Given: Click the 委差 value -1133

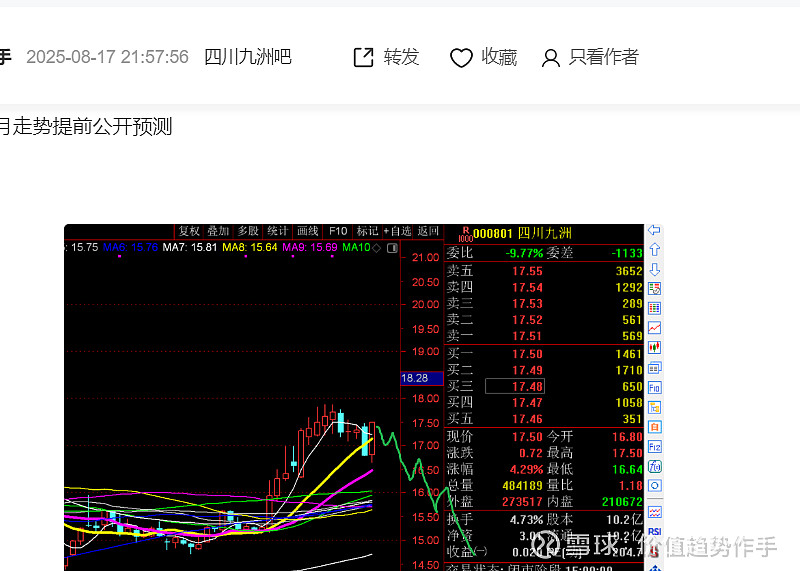Looking at the screenshot, I should 627,253.
